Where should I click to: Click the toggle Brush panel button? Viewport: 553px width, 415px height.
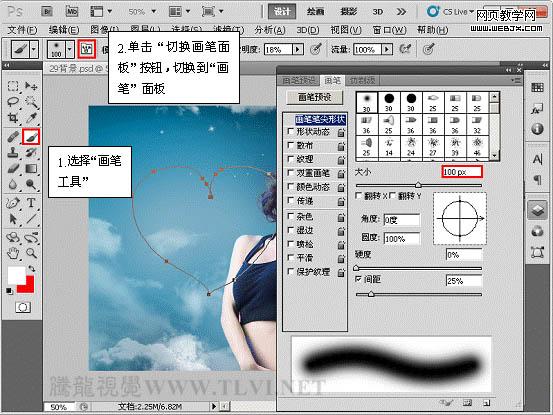(x=87, y=49)
